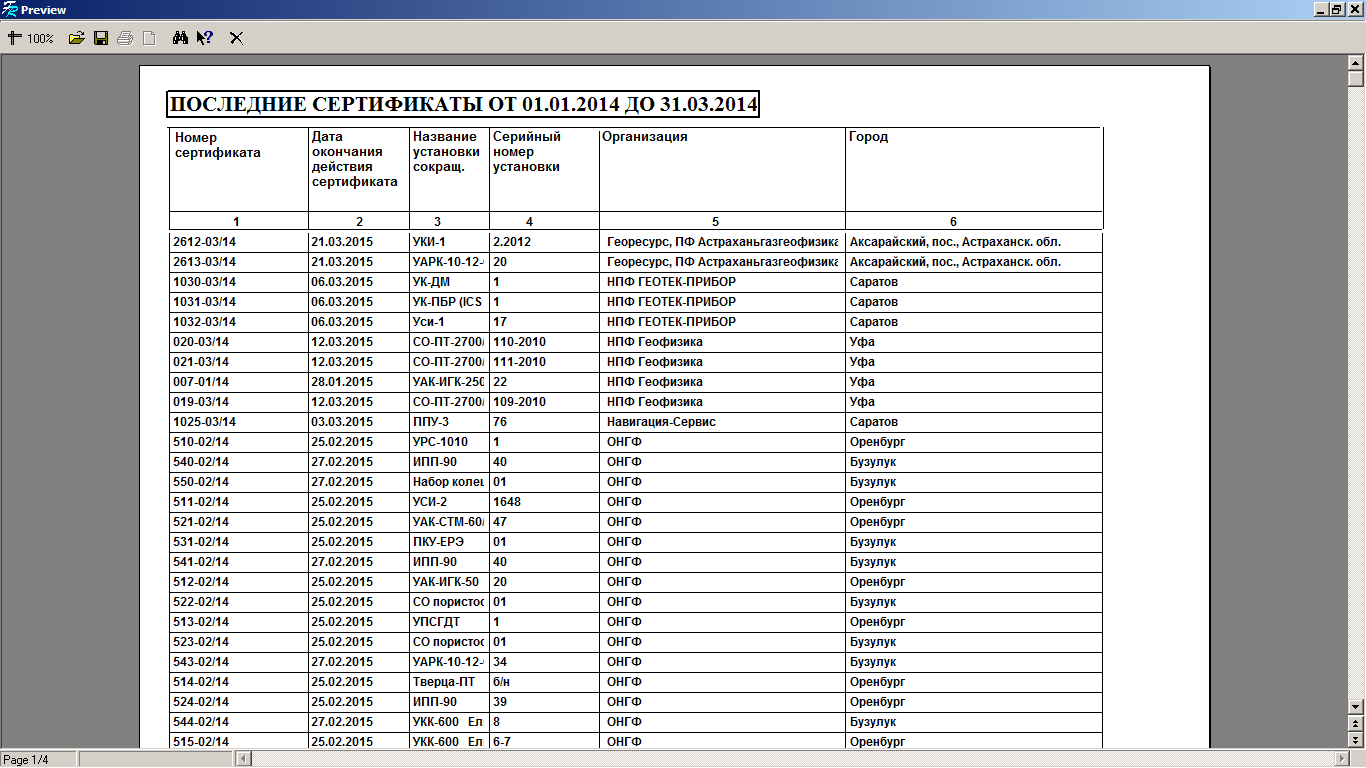The width and height of the screenshot is (1366, 768).
Task: Select certificate number 1032-03/14
Action: 204,322
